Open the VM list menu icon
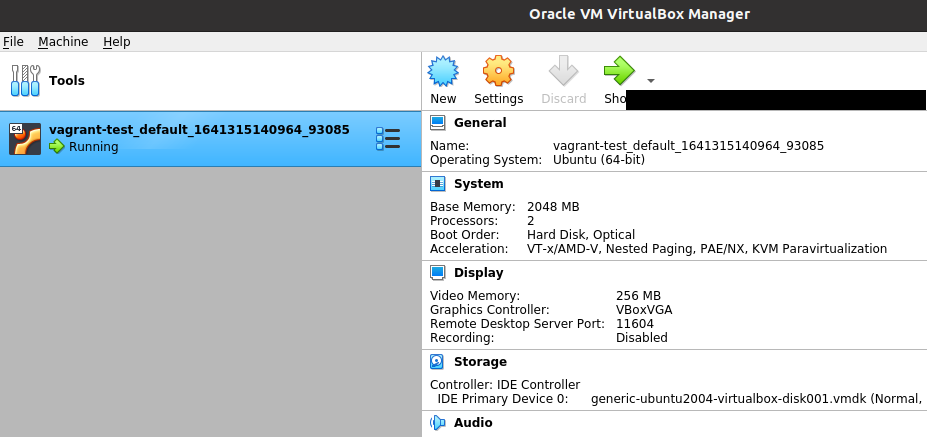This screenshot has width=927, height=437. pyautogui.click(x=387, y=139)
